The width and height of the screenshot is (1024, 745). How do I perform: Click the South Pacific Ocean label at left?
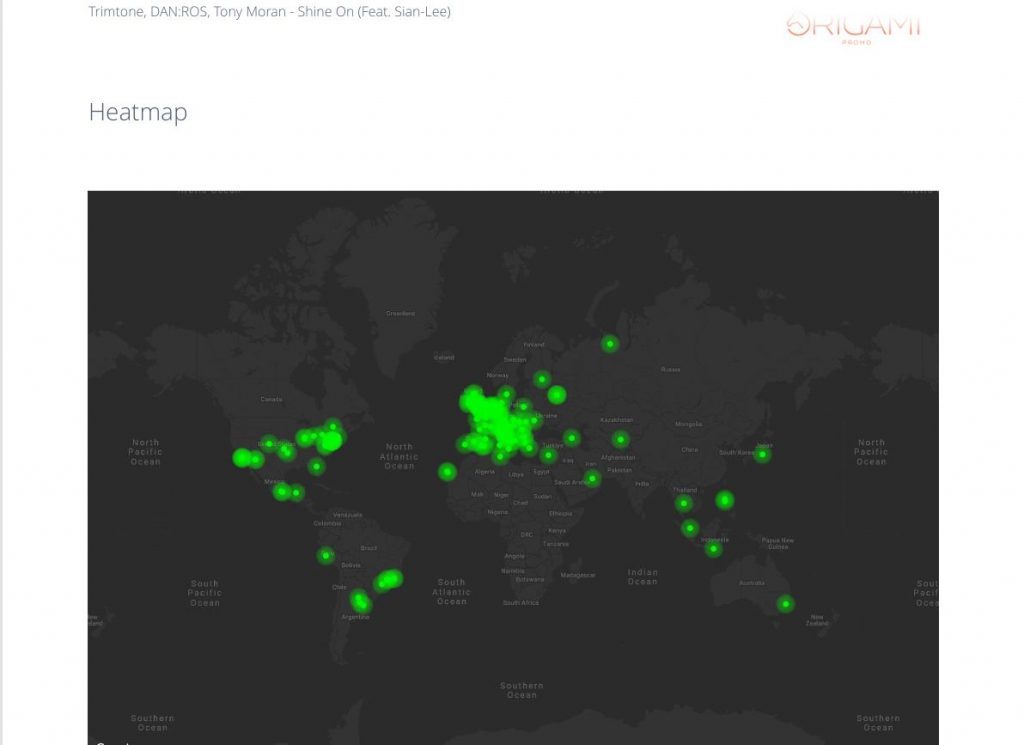coord(205,593)
